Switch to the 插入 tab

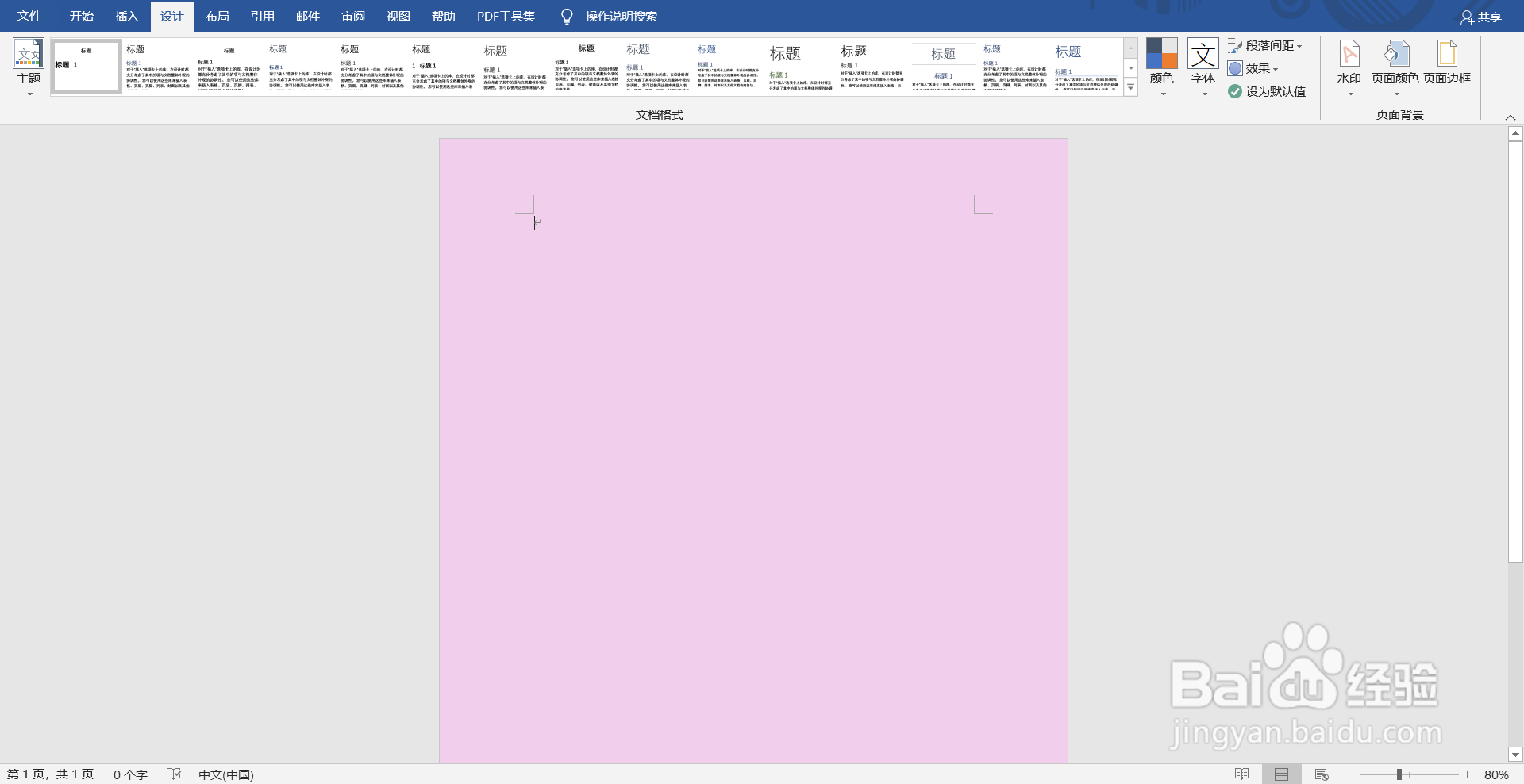(x=126, y=16)
